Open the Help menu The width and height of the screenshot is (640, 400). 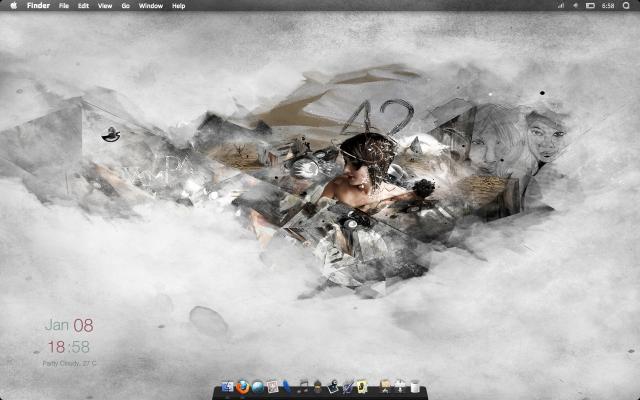(178, 6)
